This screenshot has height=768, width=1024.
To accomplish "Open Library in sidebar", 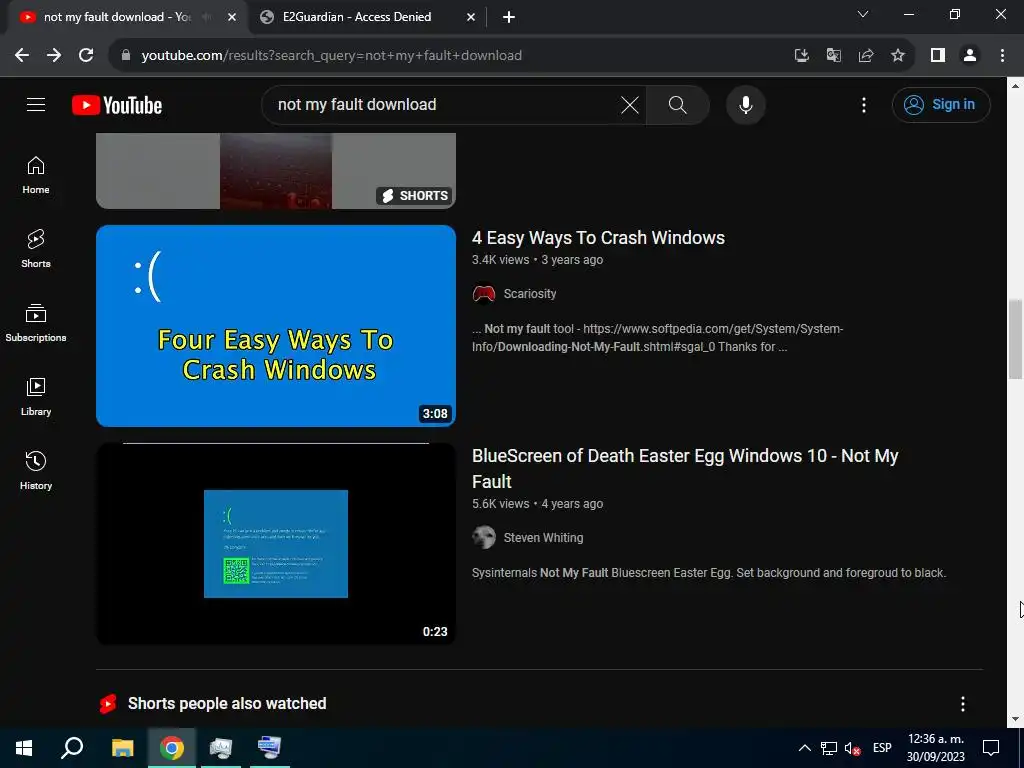I will pos(36,396).
